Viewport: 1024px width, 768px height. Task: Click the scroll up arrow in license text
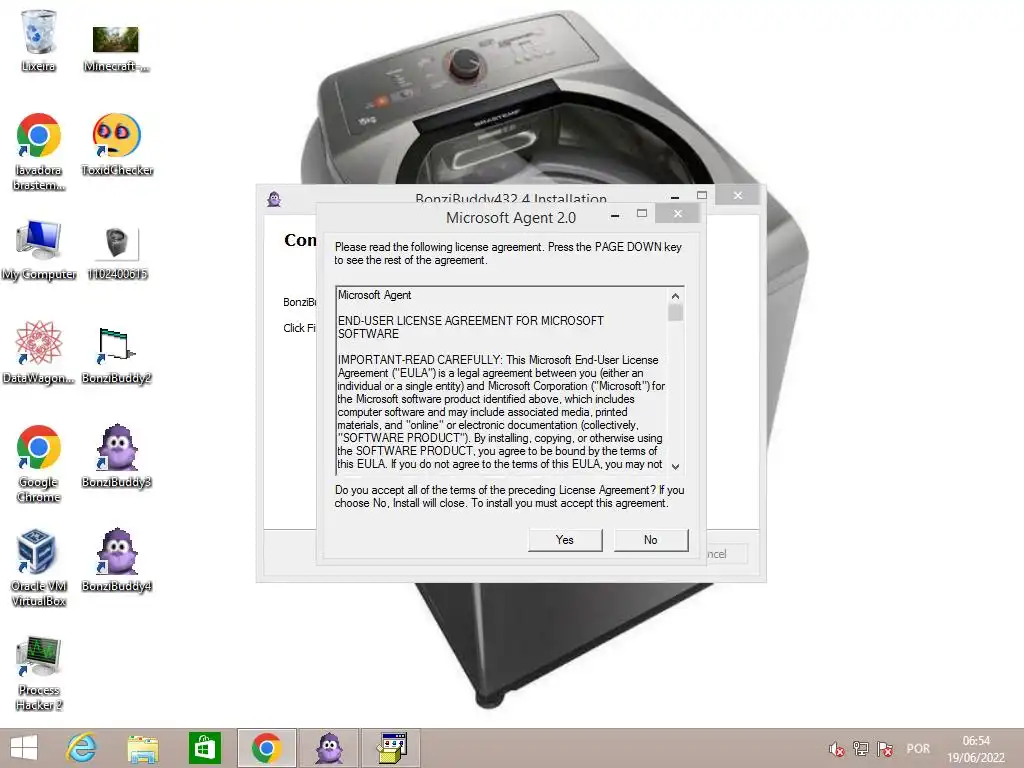click(x=675, y=296)
